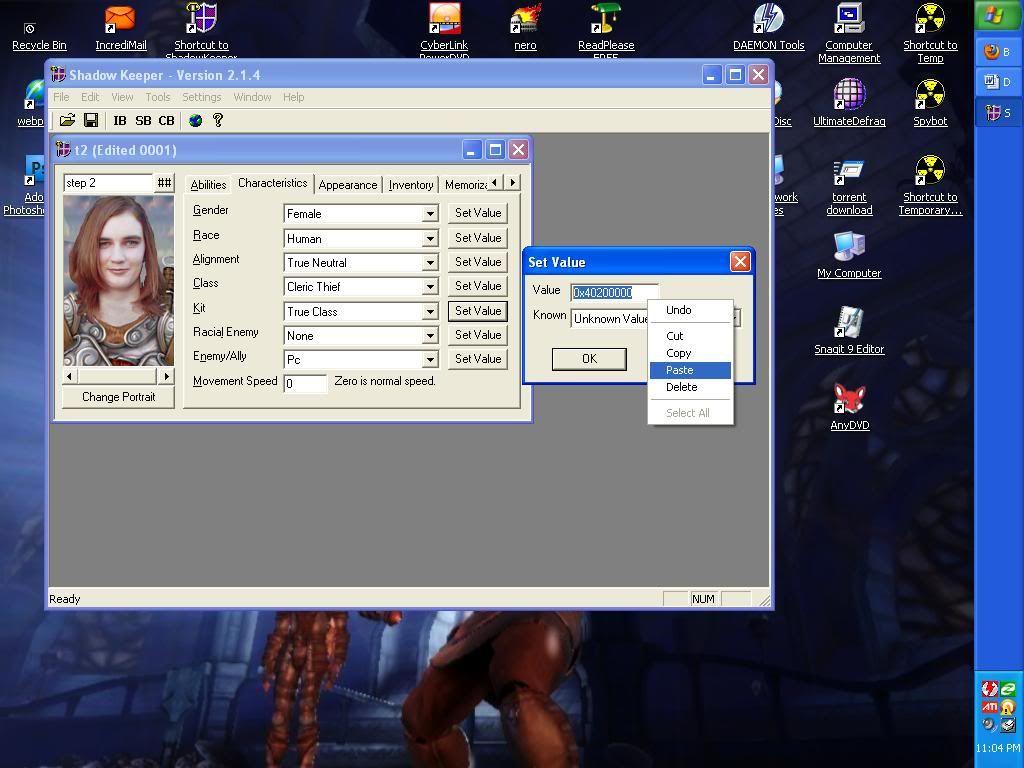Image resolution: width=1024 pixels, height=768 pixels.
Task: Click the Movement Speed input field
Action: pos(305,384)
